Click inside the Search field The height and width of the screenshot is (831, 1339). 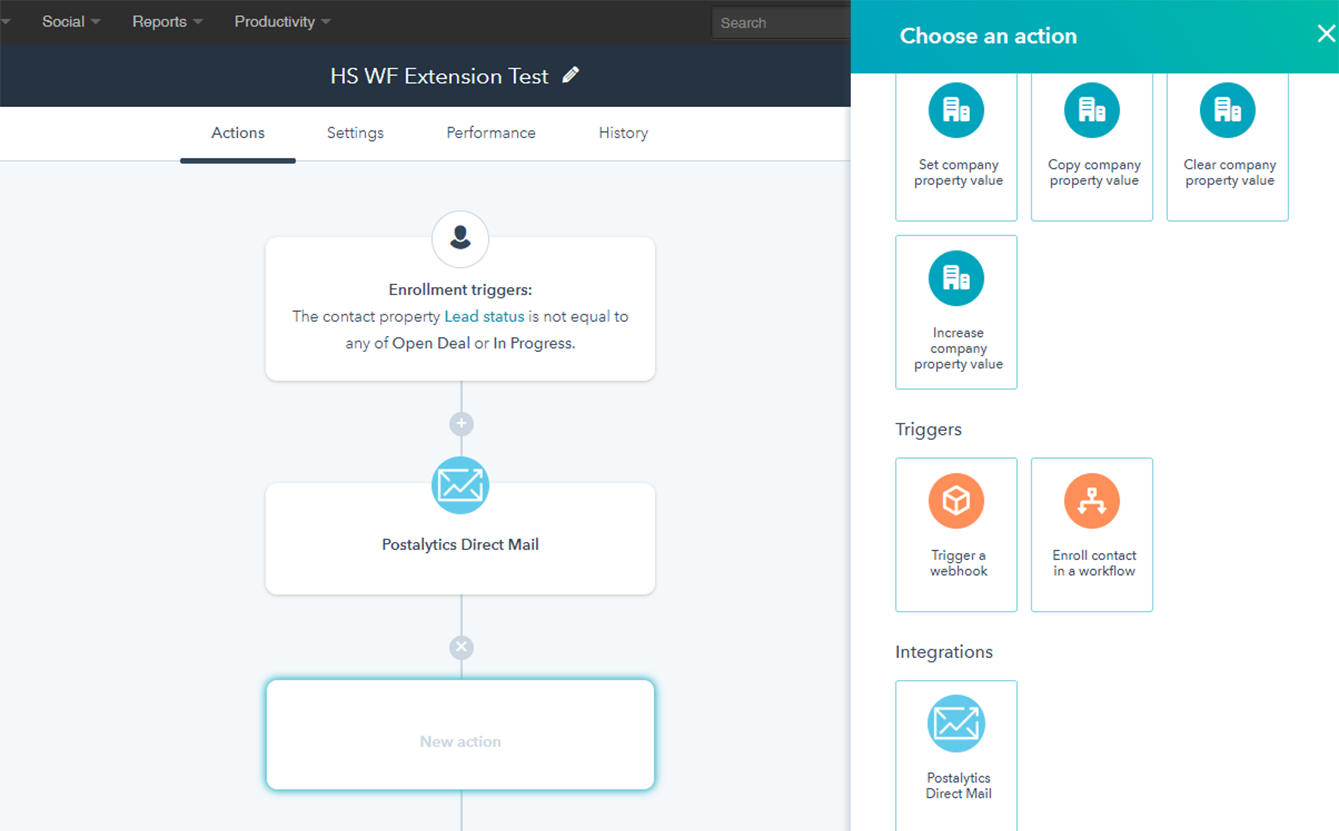click(x=780, y=21)
